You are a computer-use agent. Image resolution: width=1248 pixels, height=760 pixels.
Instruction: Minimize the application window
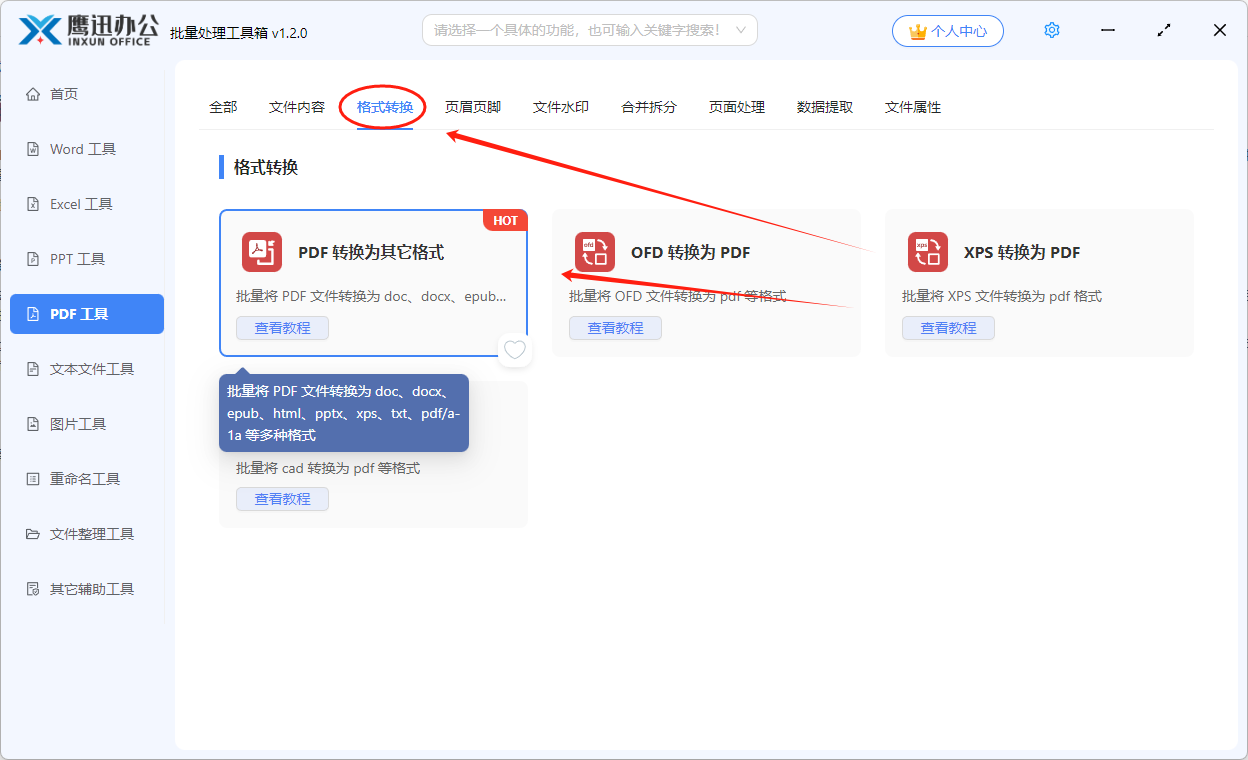[x=1108, y=31]
